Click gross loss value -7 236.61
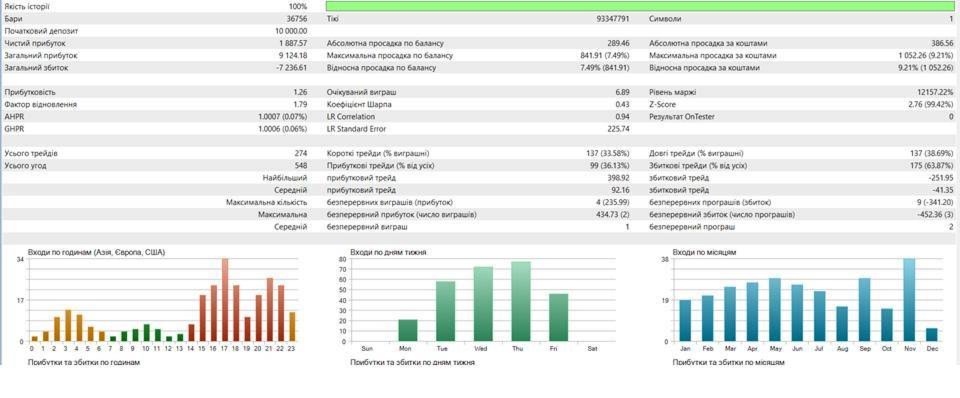 click(x=292, y=68)
